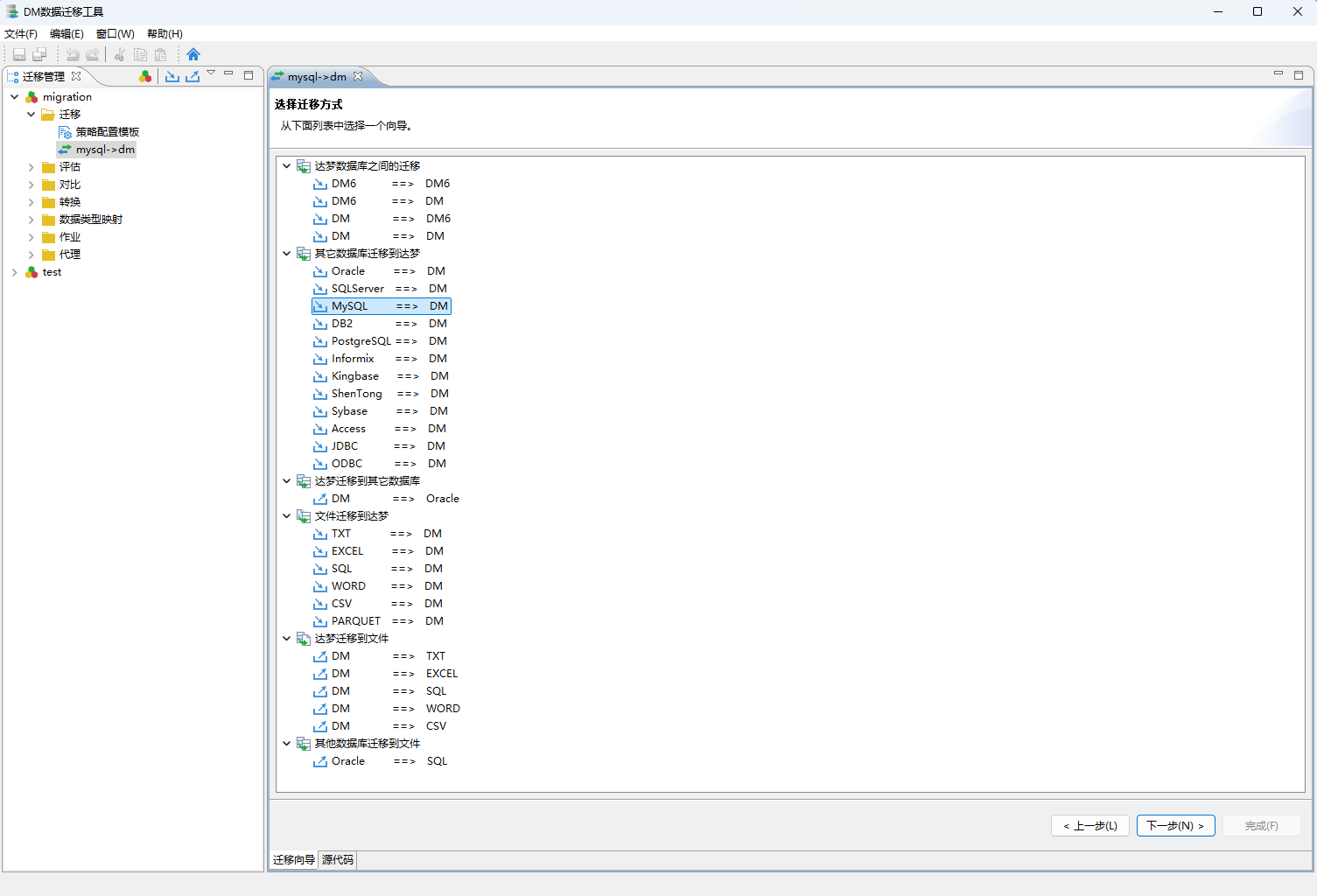Close the 迁移管理 tab

pos(76,76)
